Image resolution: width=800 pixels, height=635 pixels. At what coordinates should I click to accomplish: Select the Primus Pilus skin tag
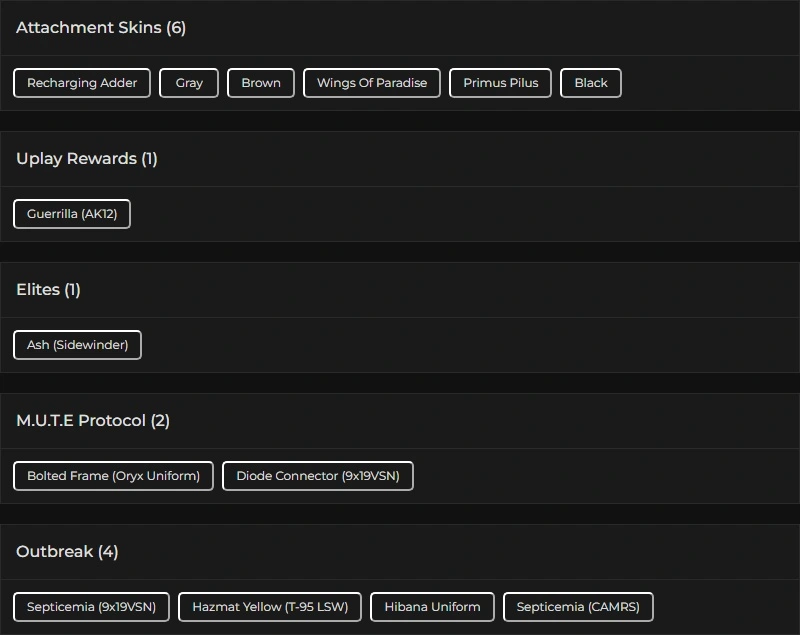click(x=500, y=83)
